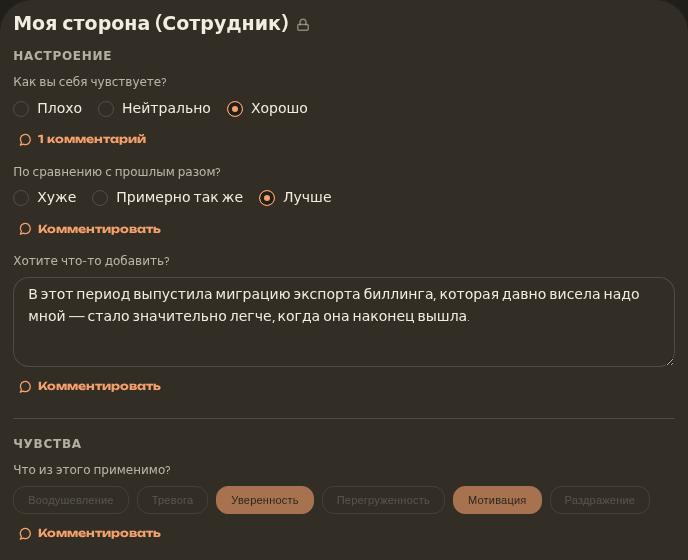Screen dimensions: 688x560
Task: Click the comment bubble icon under Лучше radio row
Action: coord(25,229)
